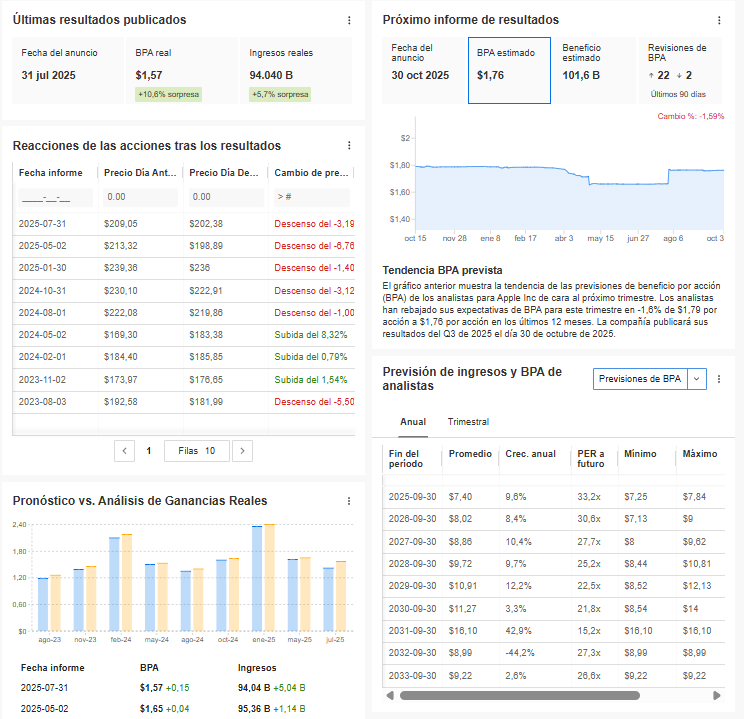
Task: Open the kebab menu for Reacciones de las acciones
Action: pyautogui.click(x=348, y=146)
